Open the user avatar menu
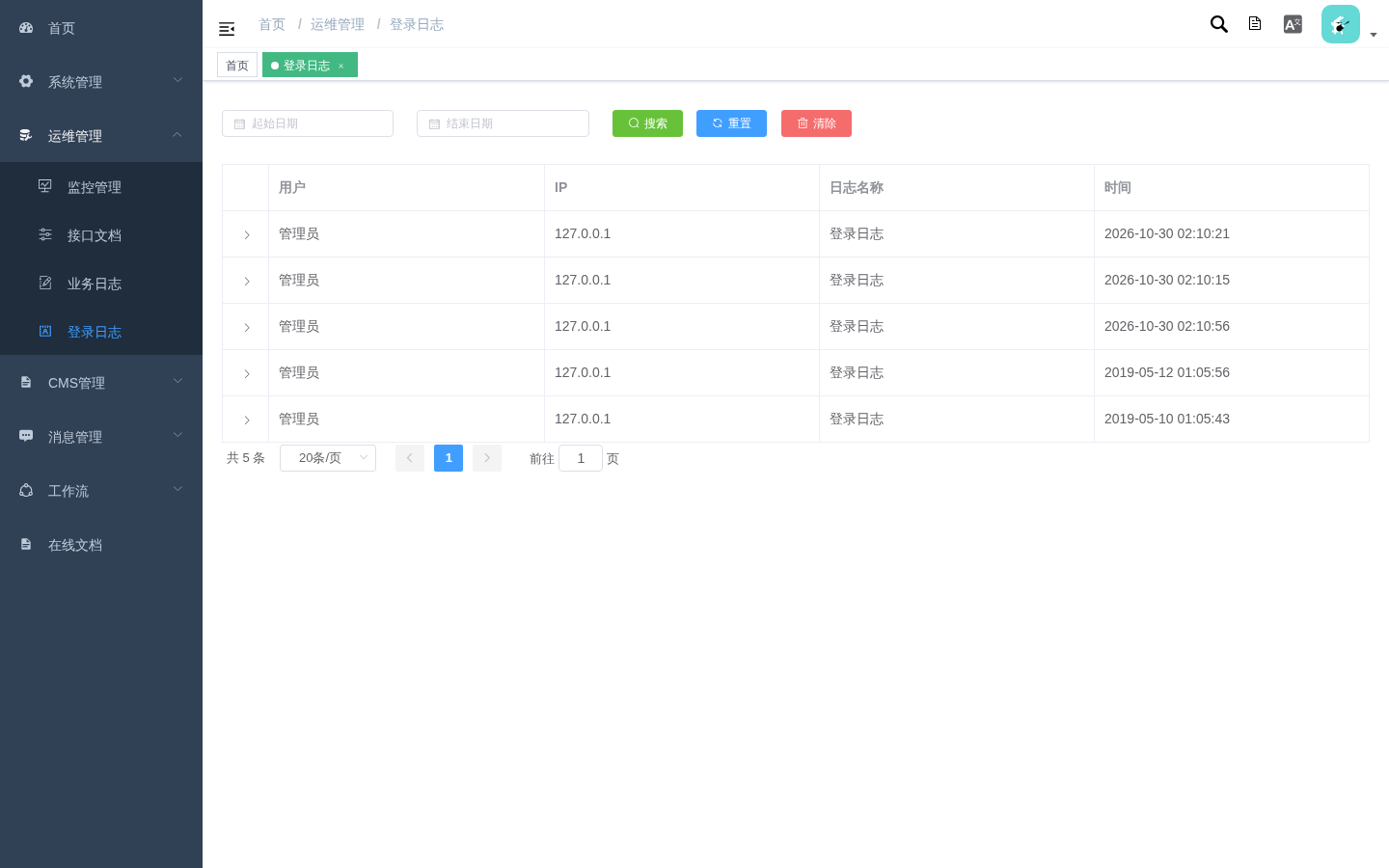 point(1341,24)
